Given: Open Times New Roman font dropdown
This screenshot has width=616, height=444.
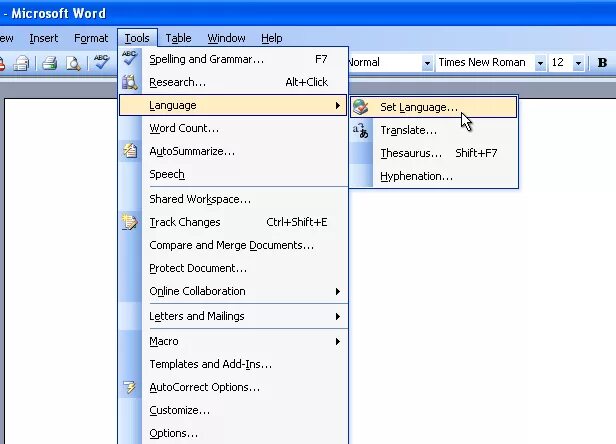Looking at the screenshot, I should tap(540, 63).
